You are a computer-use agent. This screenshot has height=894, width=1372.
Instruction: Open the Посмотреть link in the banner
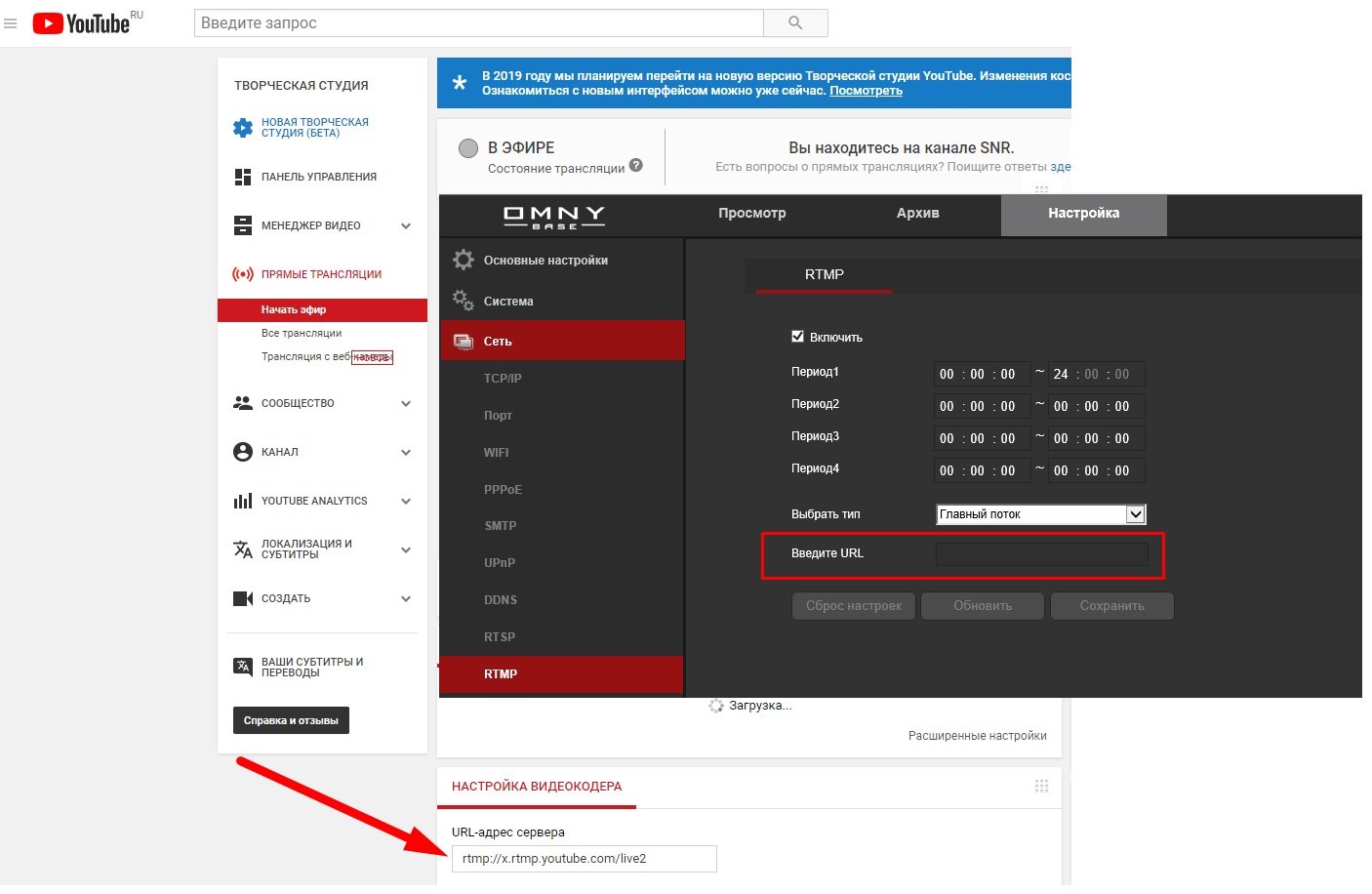point(866,91)
